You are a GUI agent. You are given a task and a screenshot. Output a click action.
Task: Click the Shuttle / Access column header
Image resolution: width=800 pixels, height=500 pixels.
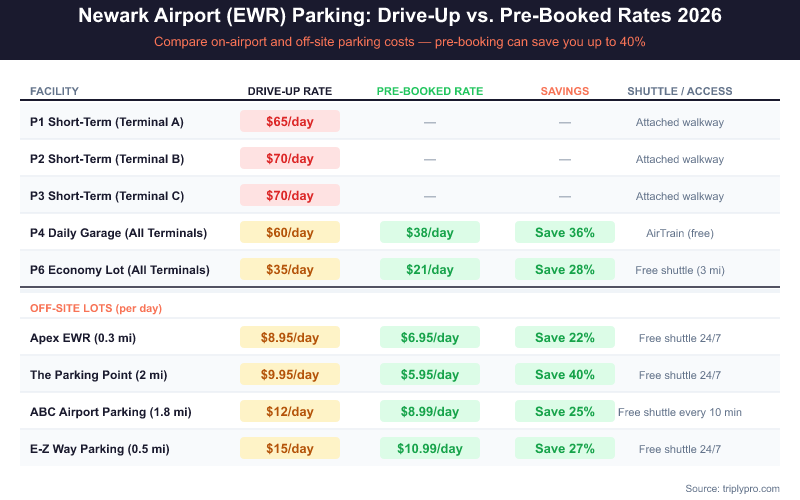(680, 91)
